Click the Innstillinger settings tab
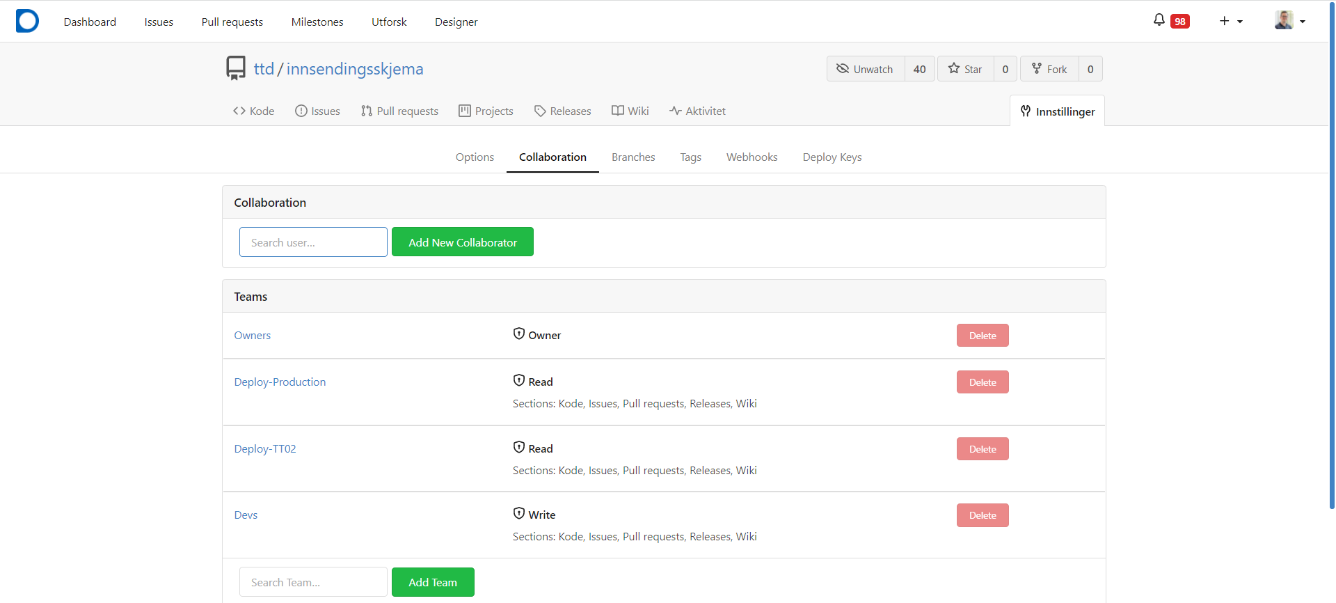The width and height of the screenshot is (1336, 603). pos(1057,111)
